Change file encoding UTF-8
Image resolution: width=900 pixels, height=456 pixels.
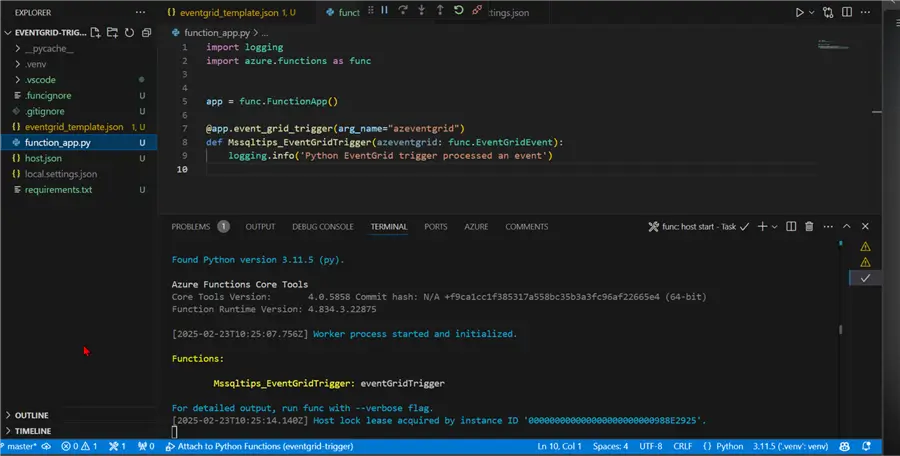click(651, 446)
